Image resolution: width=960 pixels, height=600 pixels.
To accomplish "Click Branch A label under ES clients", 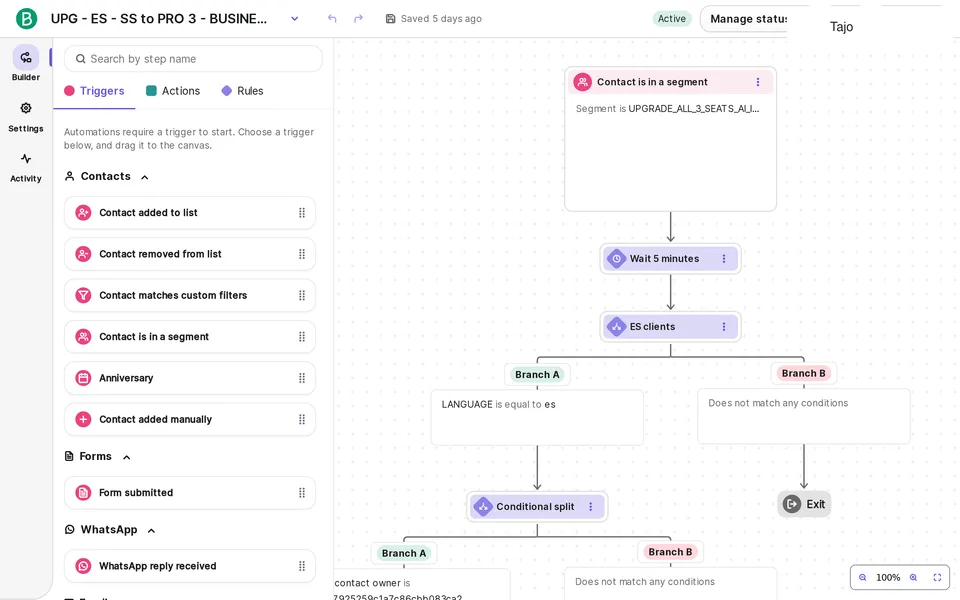I will click(537, 375).
